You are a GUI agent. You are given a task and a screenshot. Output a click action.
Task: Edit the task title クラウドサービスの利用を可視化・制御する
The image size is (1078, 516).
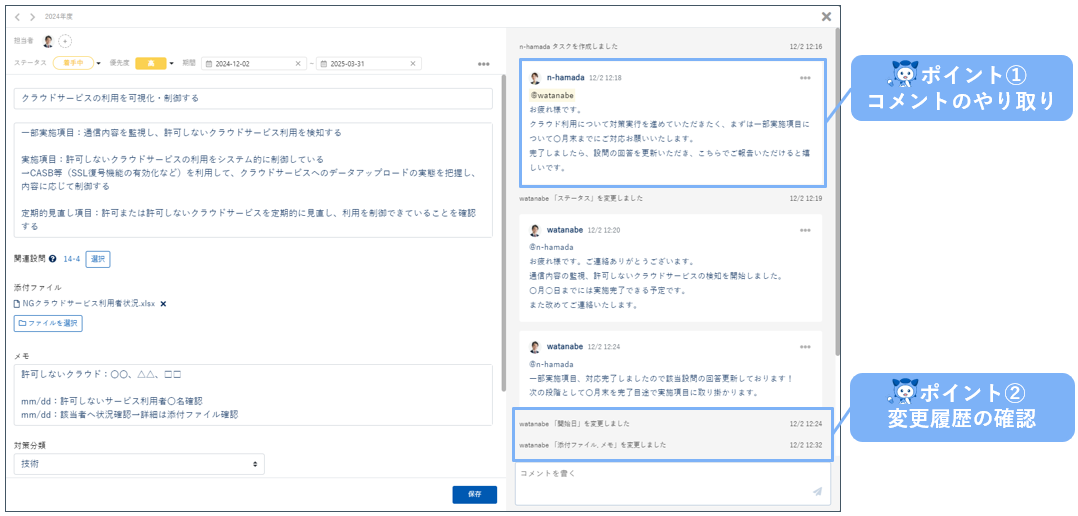tap(253, 98)
